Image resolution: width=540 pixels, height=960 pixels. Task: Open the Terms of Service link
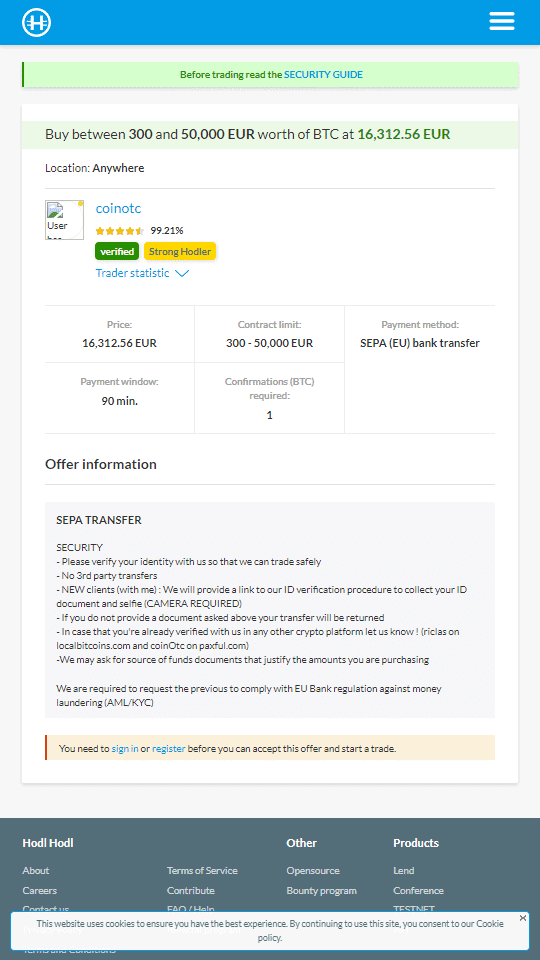202,871
